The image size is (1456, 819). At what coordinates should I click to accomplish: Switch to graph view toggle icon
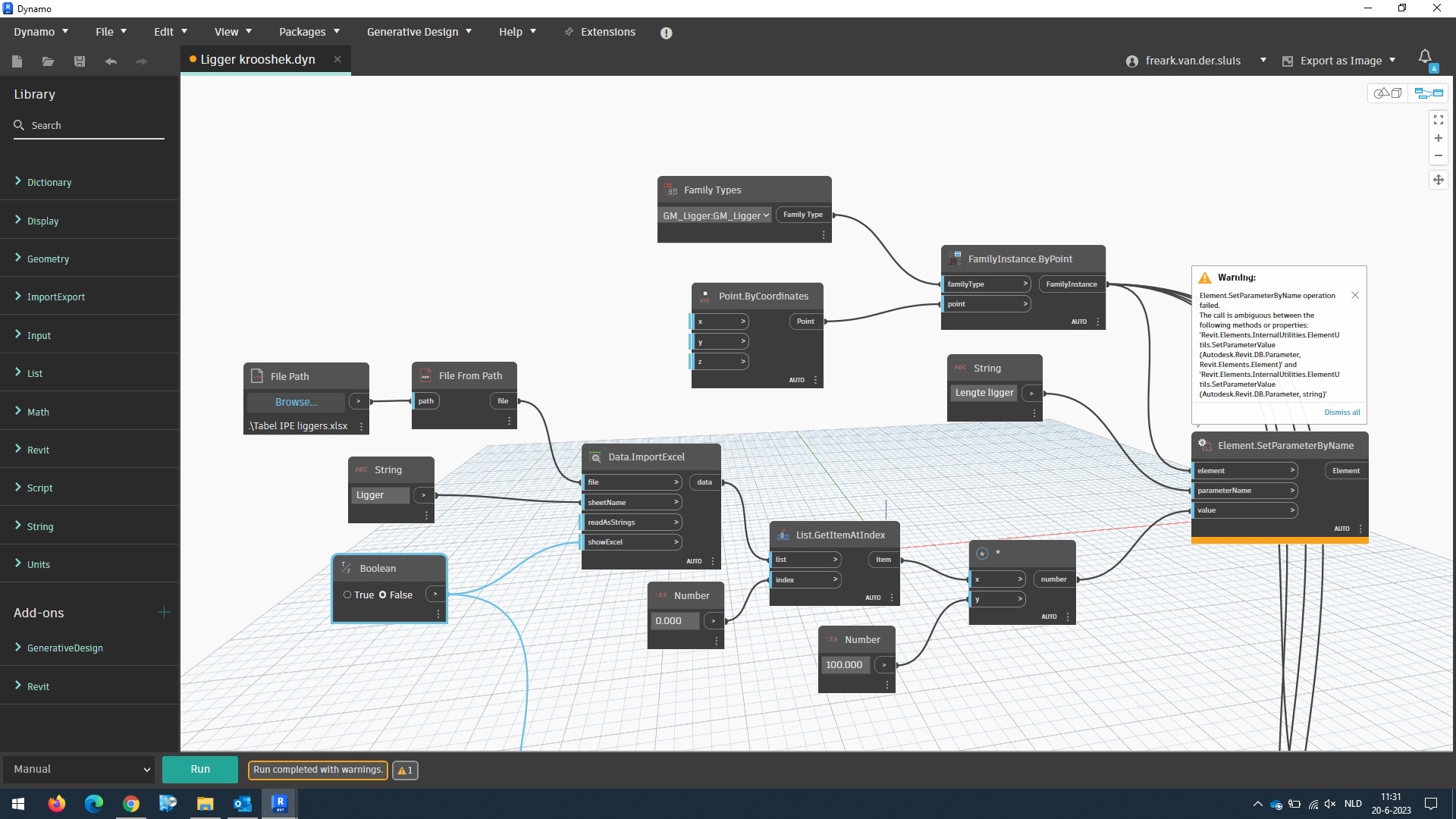(x=1429, y=93)
